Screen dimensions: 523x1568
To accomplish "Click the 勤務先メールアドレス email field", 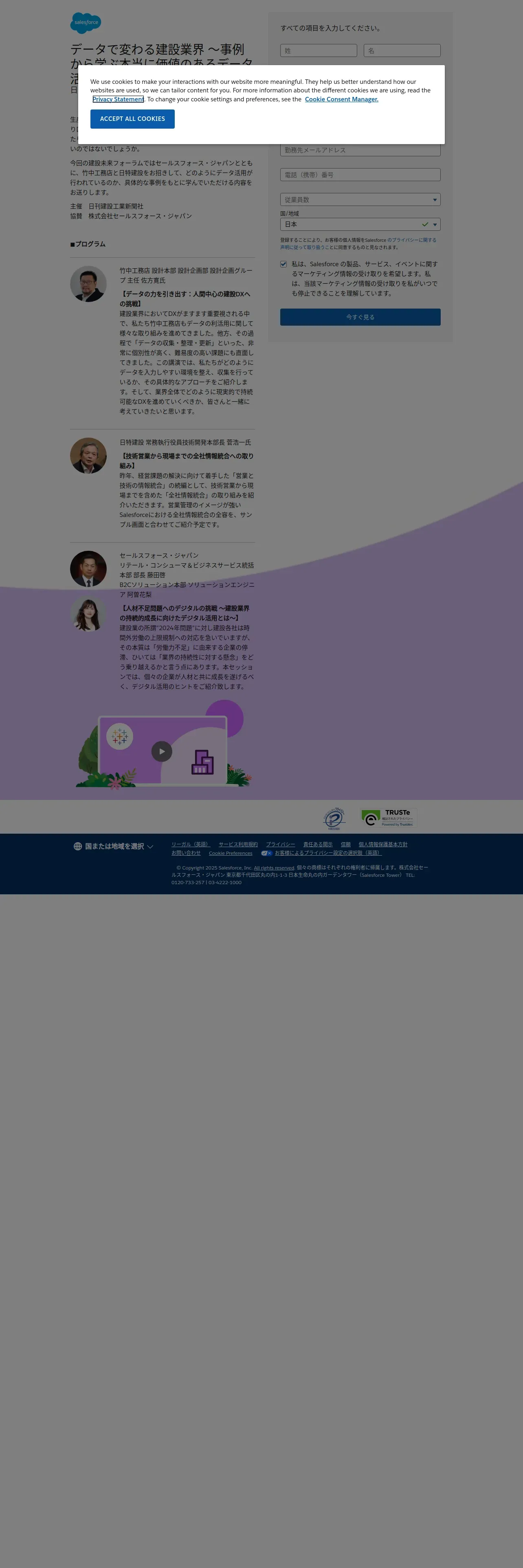I will (360, 150).
